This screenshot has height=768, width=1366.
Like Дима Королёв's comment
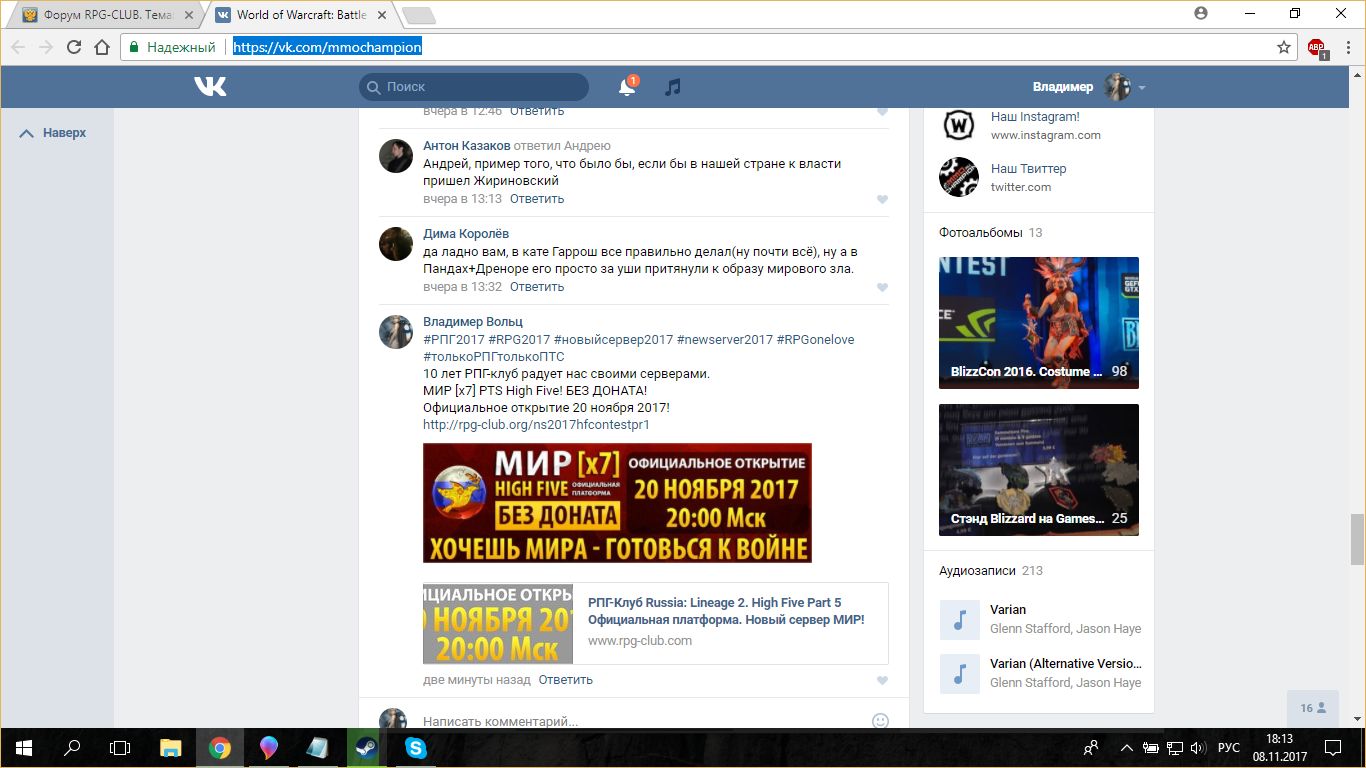(882, 287)
